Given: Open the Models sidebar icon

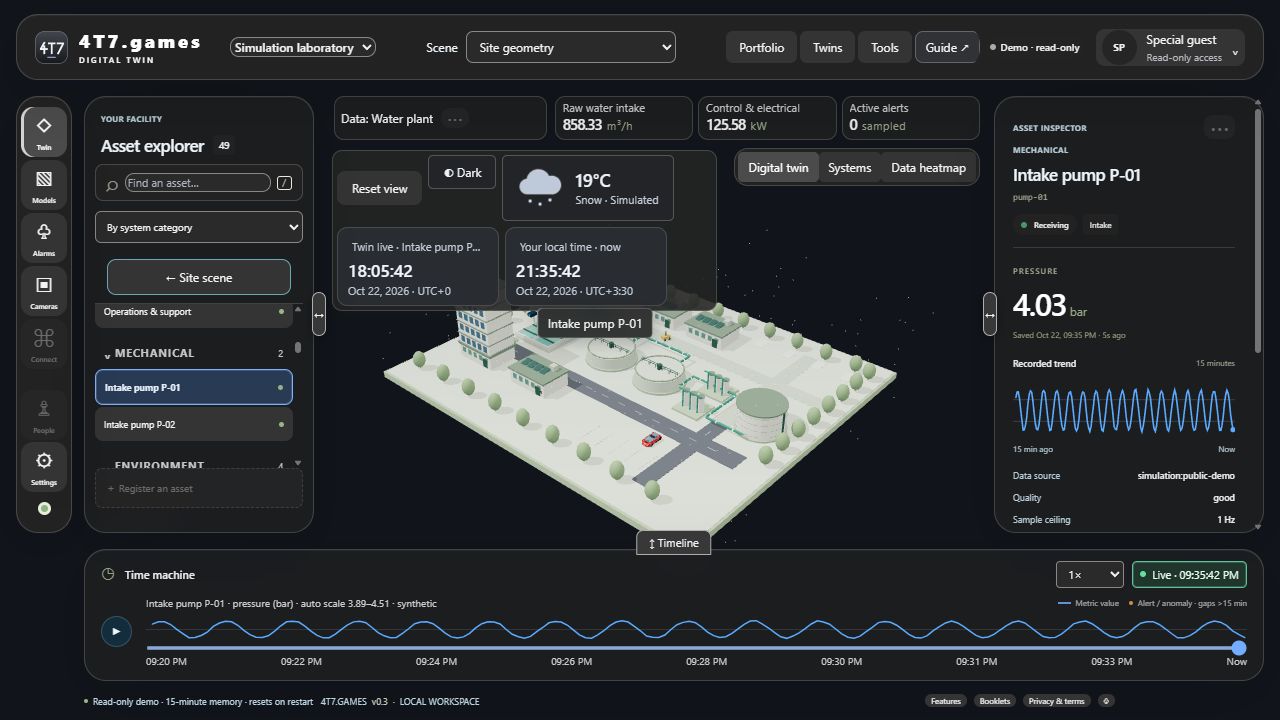Looking at the screenshot, I should (44, 185).
